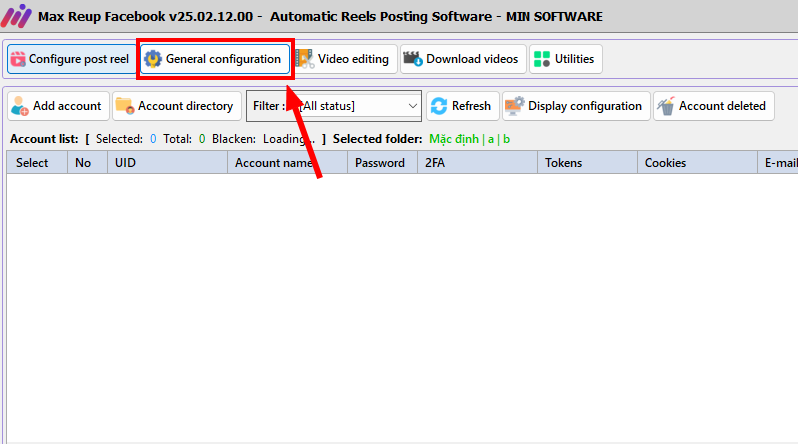Open the Utilities tab
798x444 pixels.
(566, 59)
